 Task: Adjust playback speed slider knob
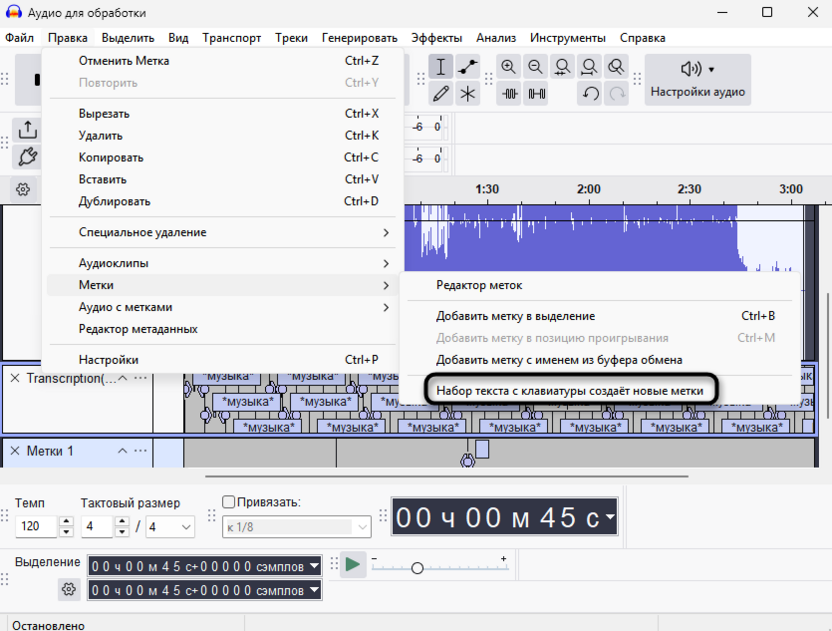click(418, 568)
